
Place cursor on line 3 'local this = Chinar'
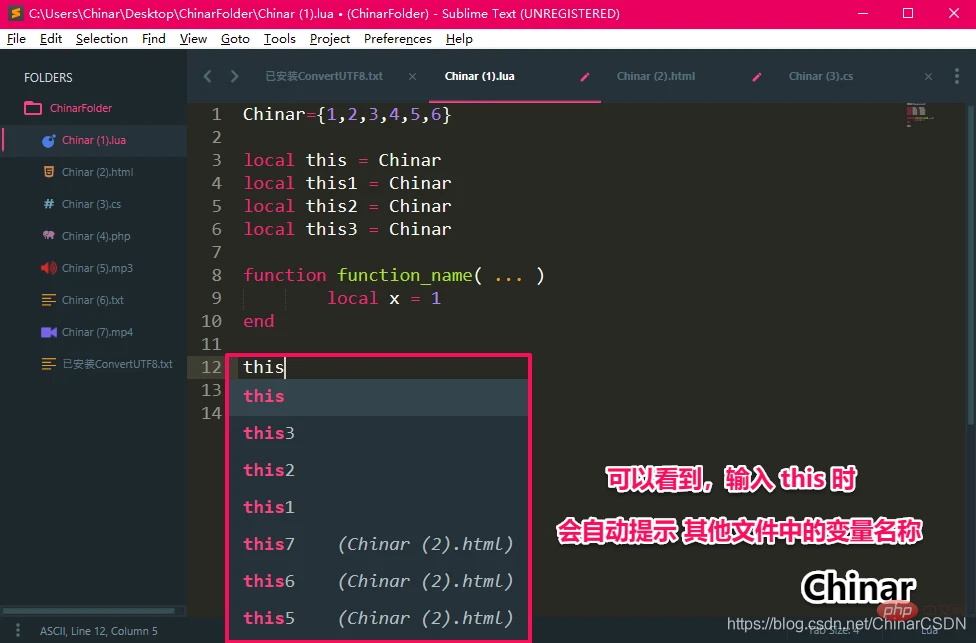[x=342, y=160]
